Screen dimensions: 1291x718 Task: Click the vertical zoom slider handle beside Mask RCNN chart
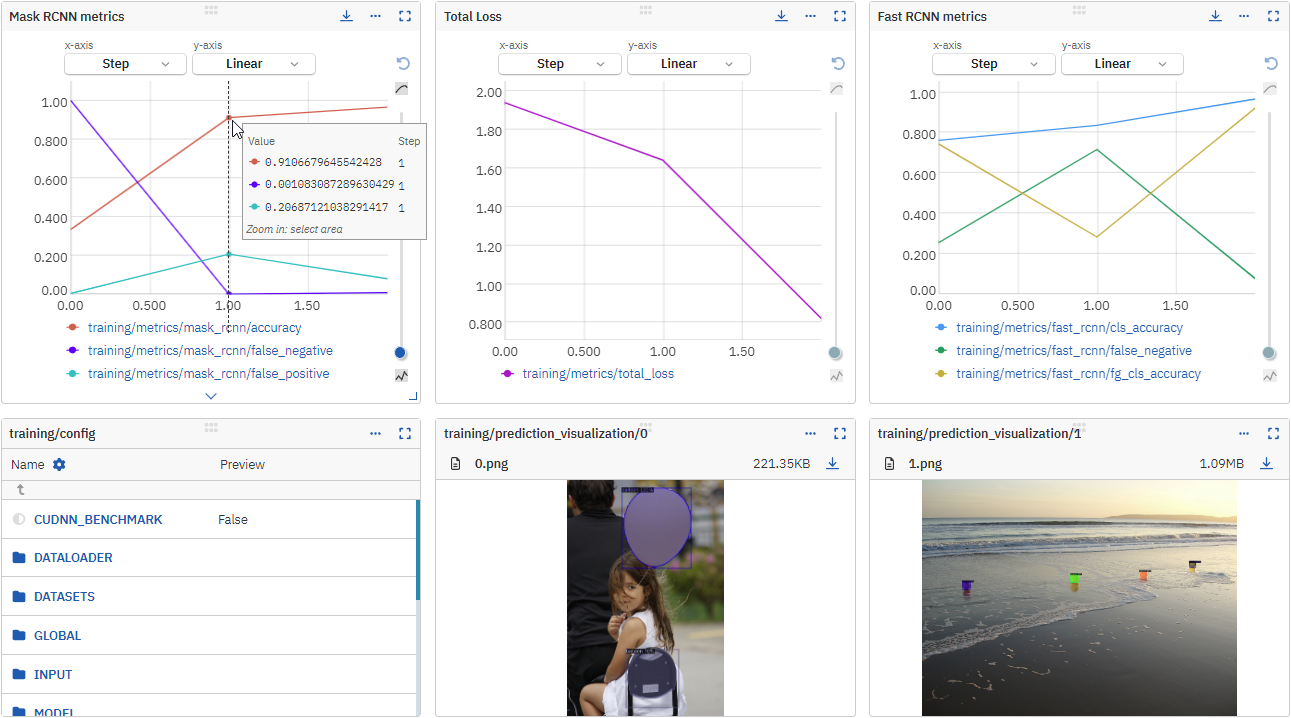[x=400, y=352]
